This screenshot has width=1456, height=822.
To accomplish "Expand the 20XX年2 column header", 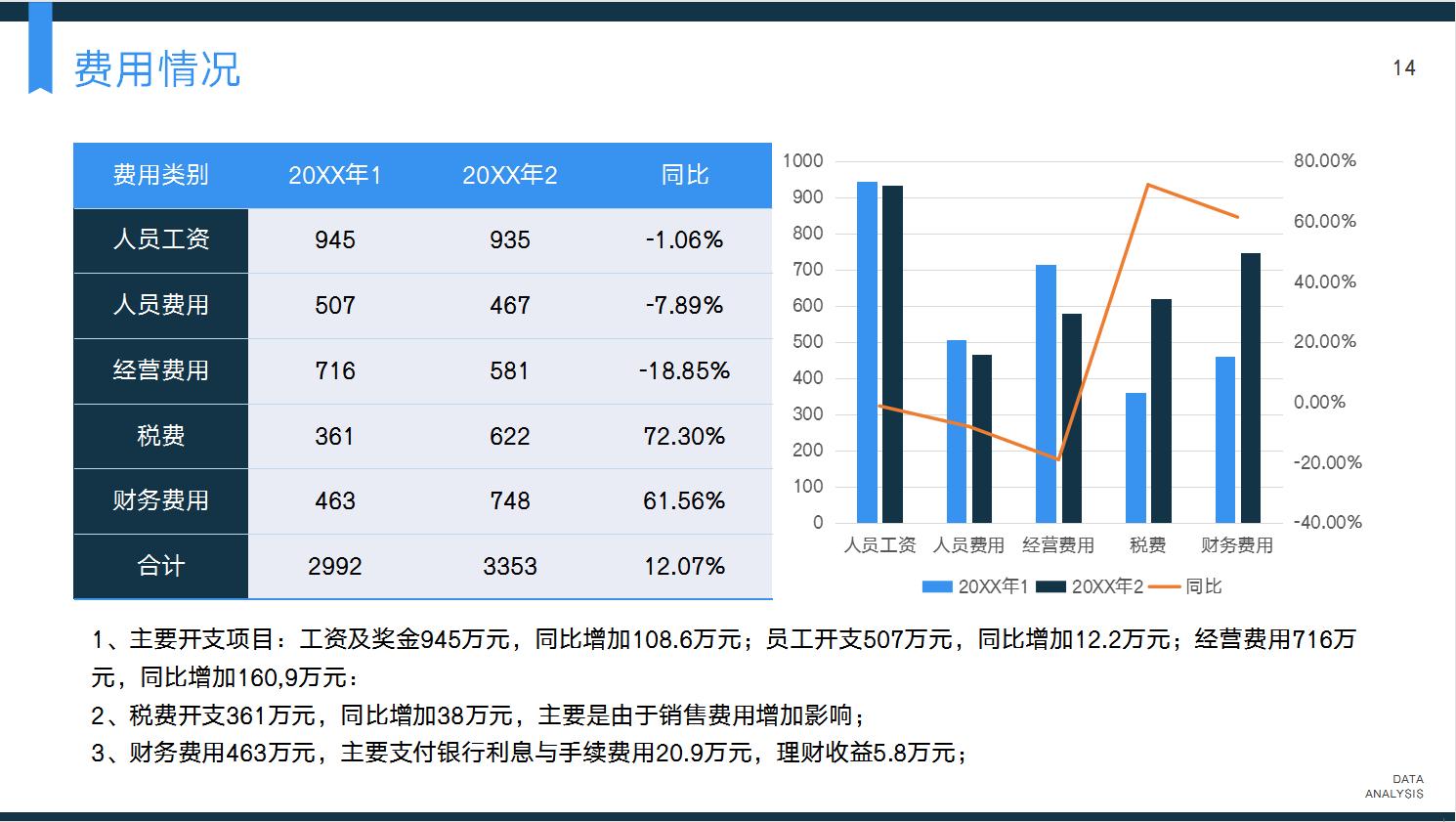I will coord(509,176).
